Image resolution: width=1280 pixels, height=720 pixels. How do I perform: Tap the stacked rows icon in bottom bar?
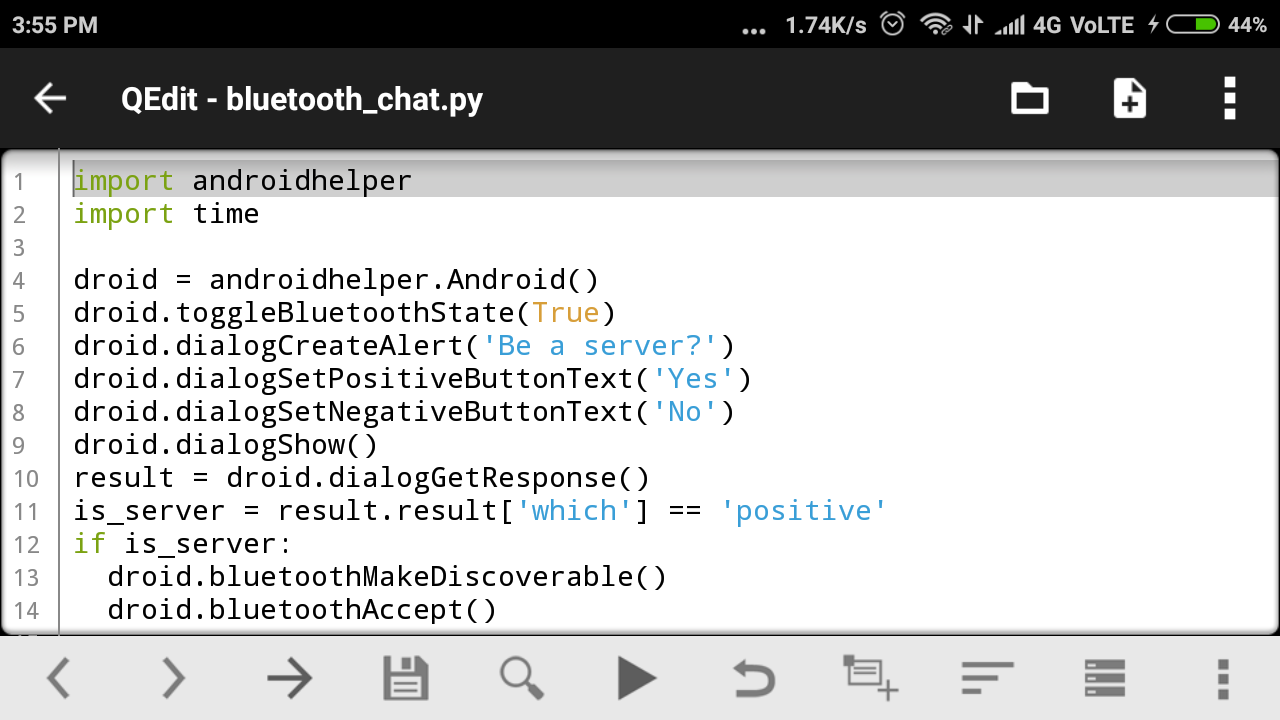click(x=1105, y=678)
